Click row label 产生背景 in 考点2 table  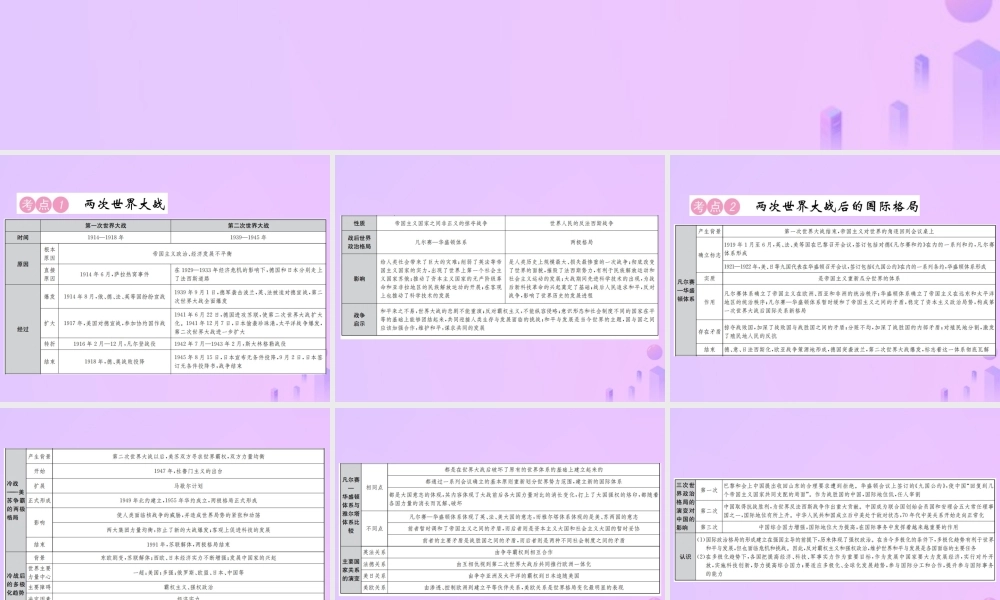click(x=709, y=231)
